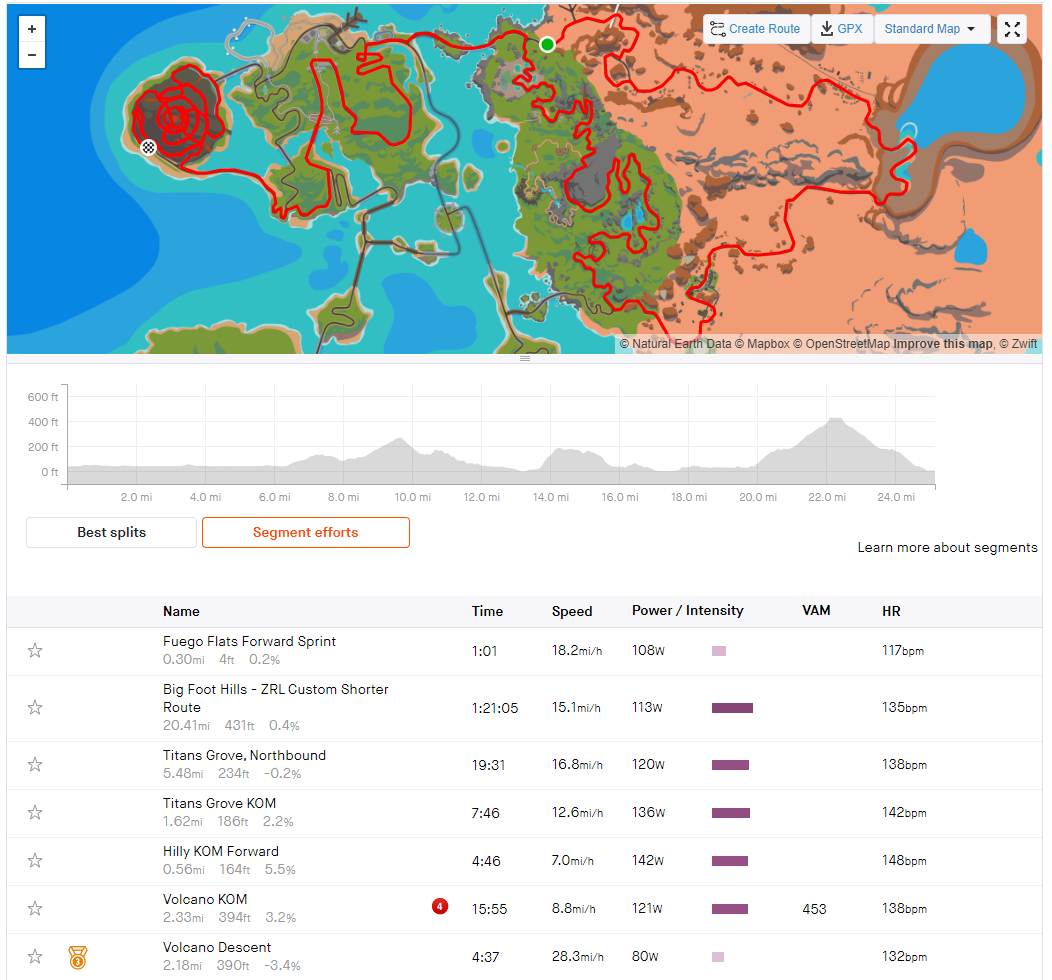Viewport: 1052px width, 980px height.
Task: Star the Volcano KOM segment
Action: point(35,908)
